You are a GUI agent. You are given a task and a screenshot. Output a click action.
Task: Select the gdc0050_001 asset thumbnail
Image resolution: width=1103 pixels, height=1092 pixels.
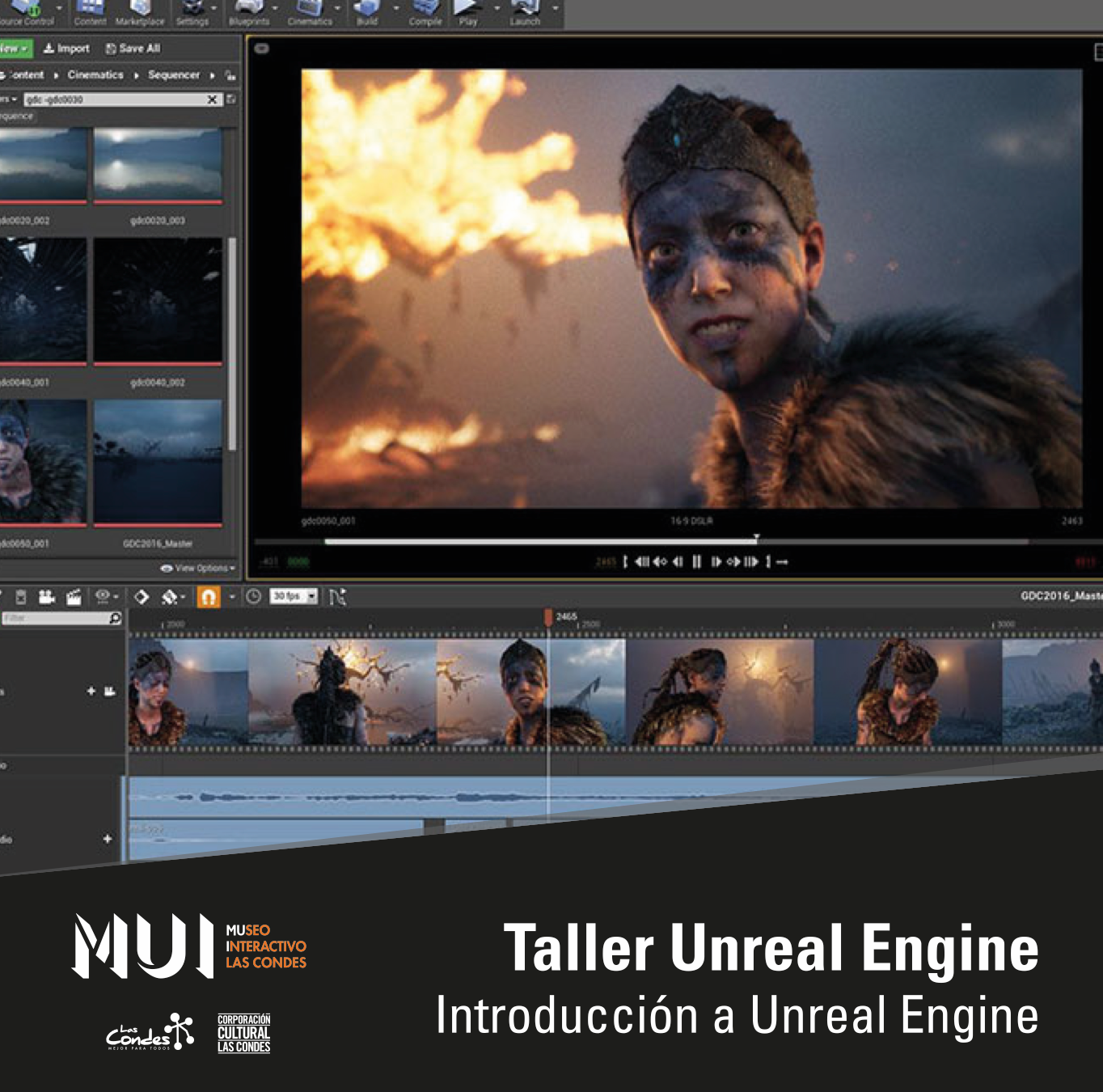(x=43, y=463)
